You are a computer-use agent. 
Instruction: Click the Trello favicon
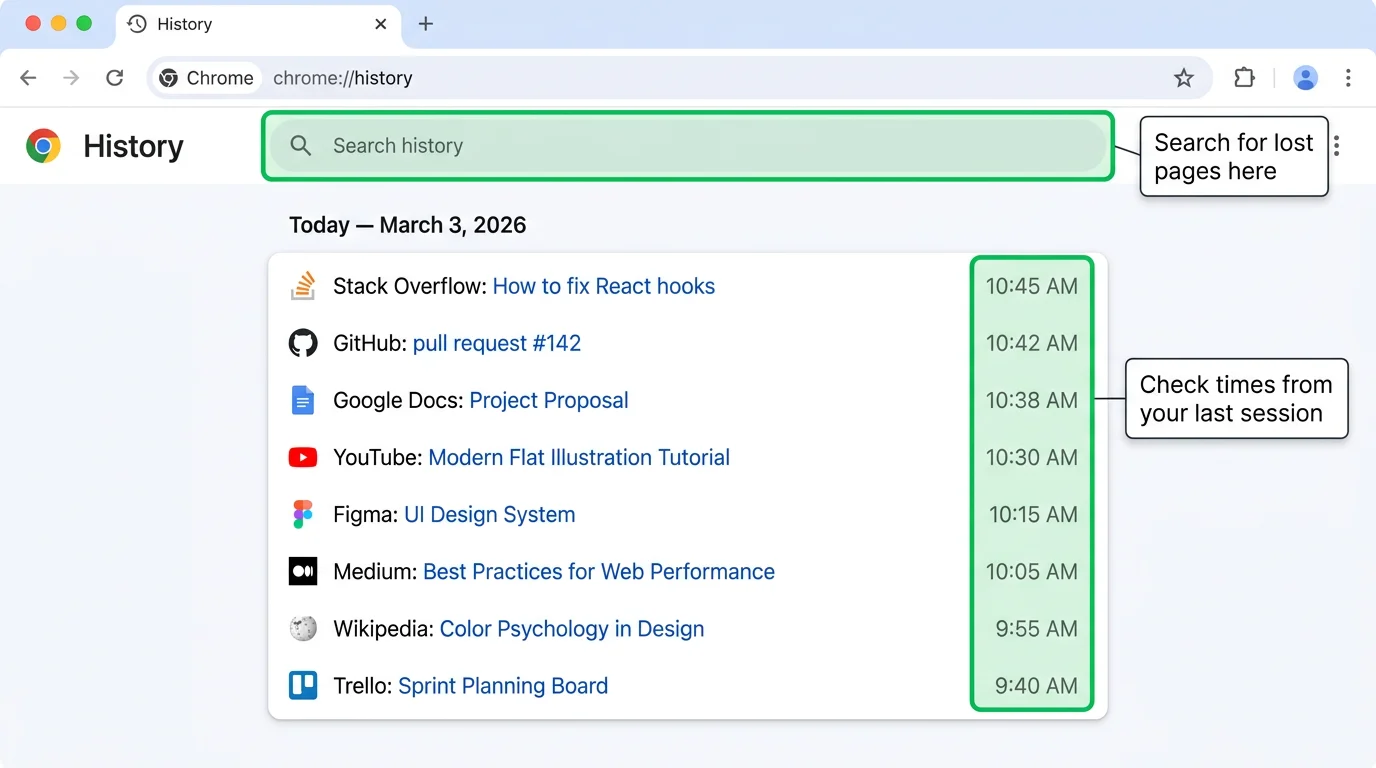303,685
